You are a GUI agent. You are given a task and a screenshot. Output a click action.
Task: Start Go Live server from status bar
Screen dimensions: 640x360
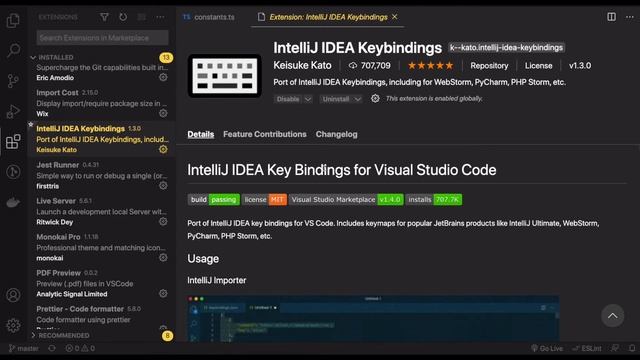coord(547,348)
